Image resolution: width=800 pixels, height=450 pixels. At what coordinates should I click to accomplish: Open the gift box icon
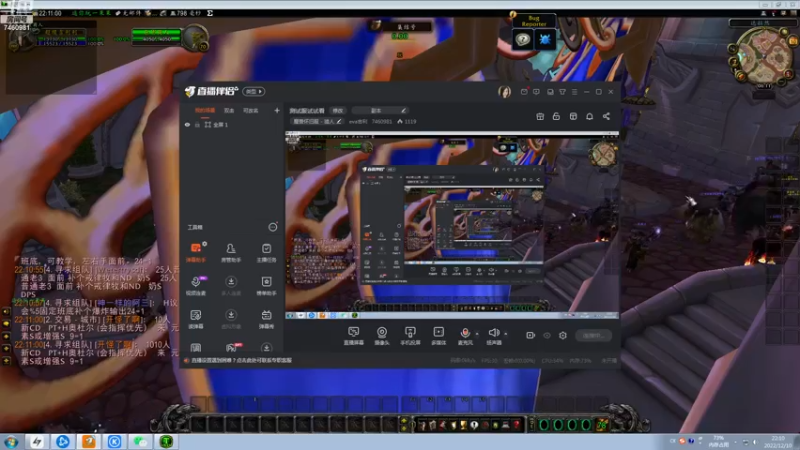[540, 116]
